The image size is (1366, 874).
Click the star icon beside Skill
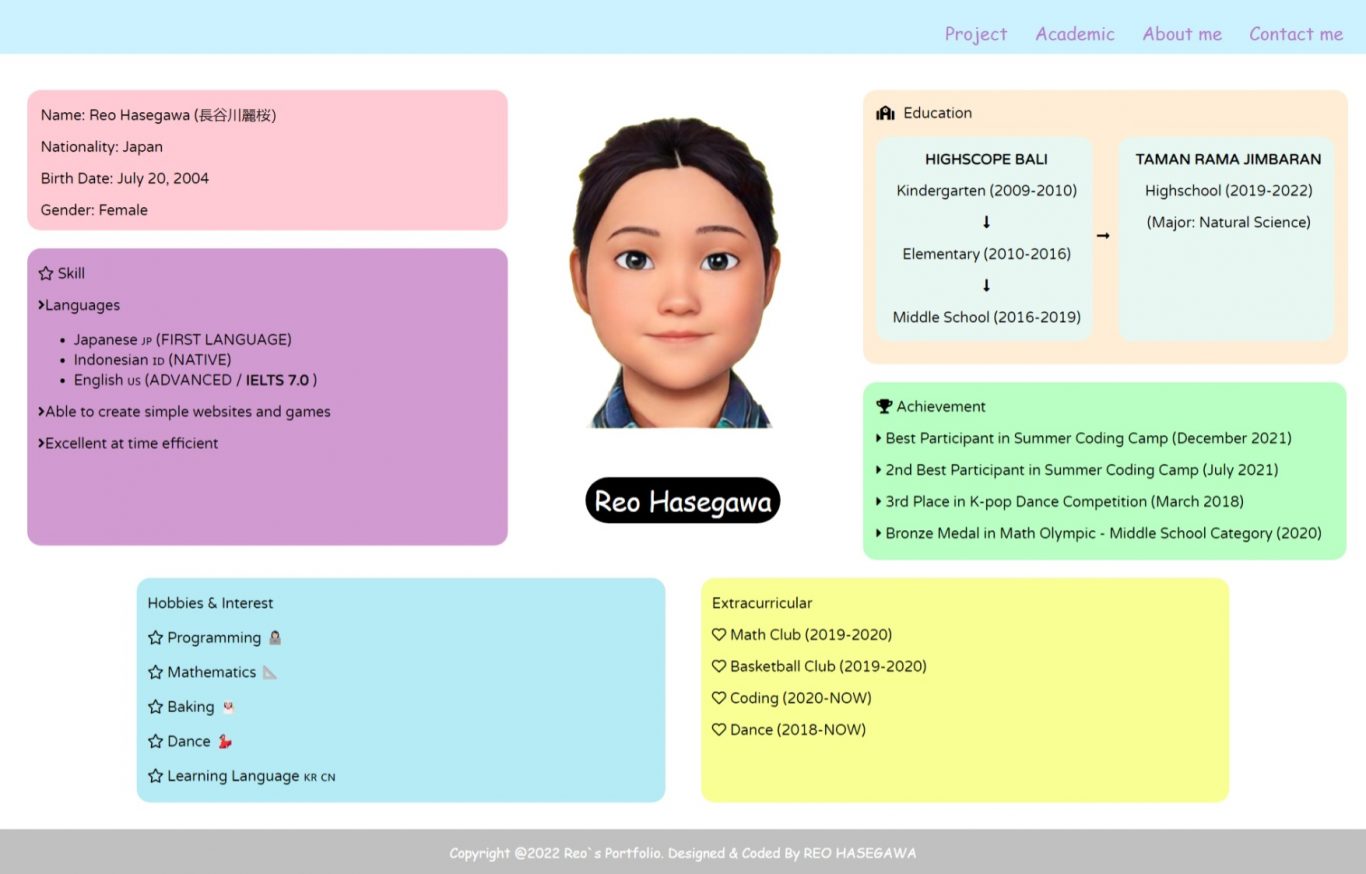[46, 273]
